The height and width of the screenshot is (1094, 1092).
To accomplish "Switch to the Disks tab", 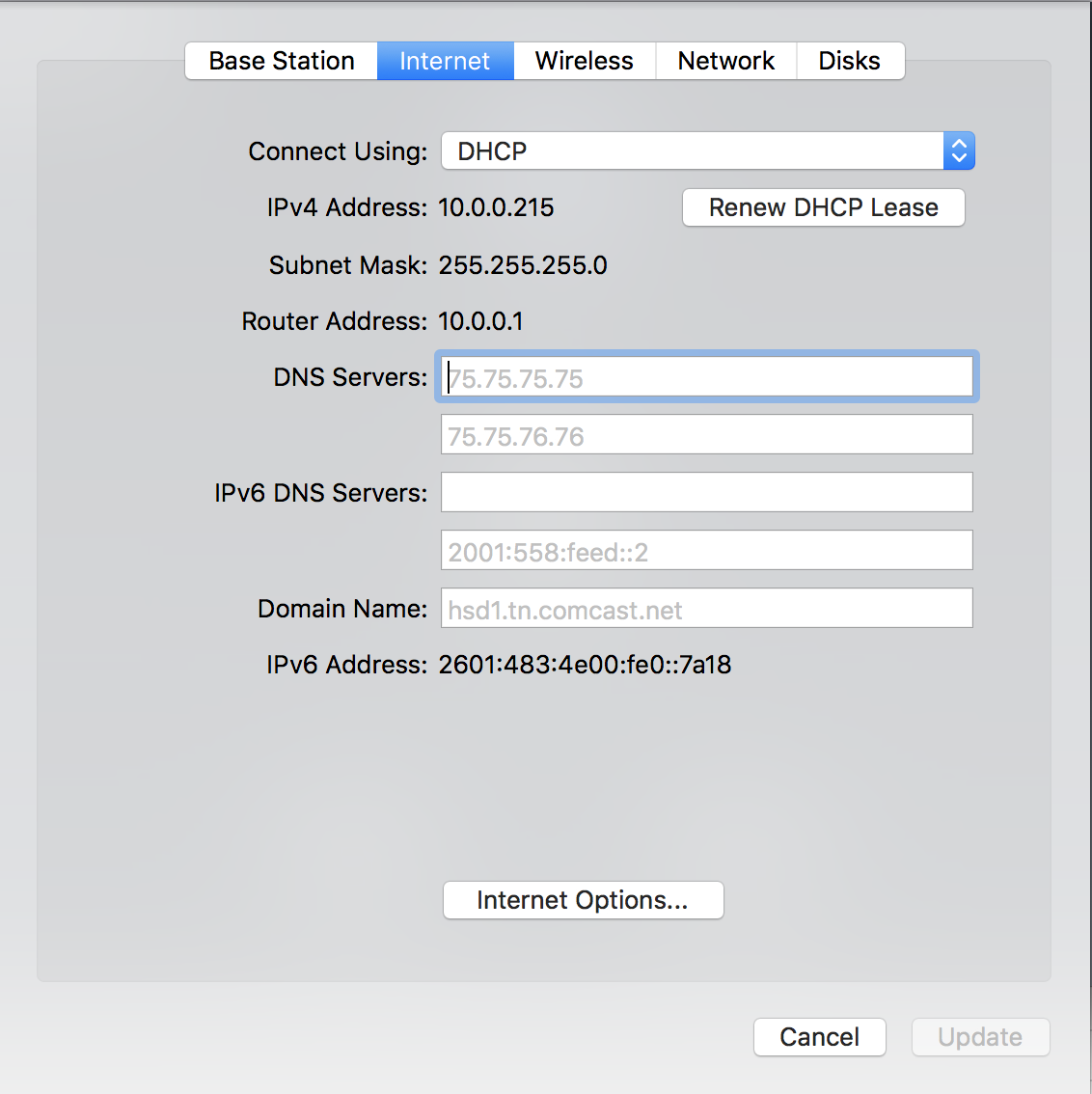I will coord(850,61).
